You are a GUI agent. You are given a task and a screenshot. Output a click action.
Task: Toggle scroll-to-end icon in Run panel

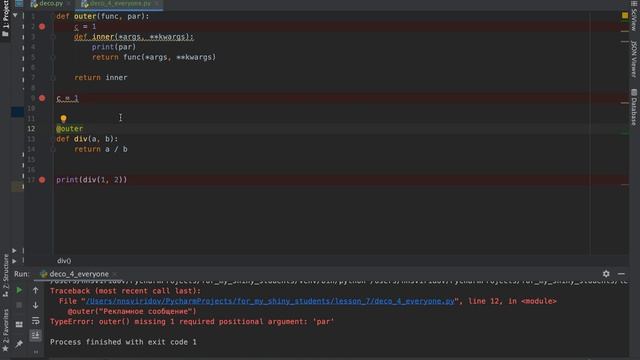(36, 335)
